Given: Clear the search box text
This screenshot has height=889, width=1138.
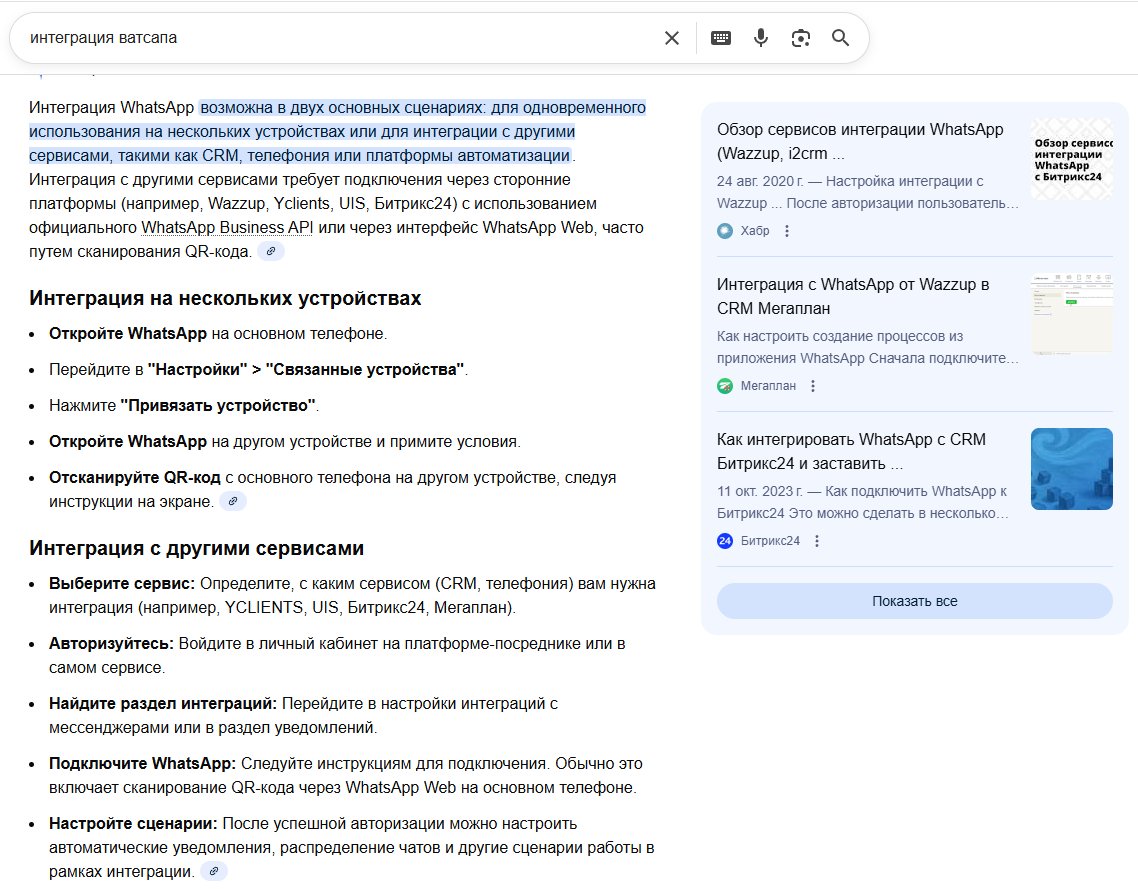Looking at the screenshot, I should [x=672, y=38].
